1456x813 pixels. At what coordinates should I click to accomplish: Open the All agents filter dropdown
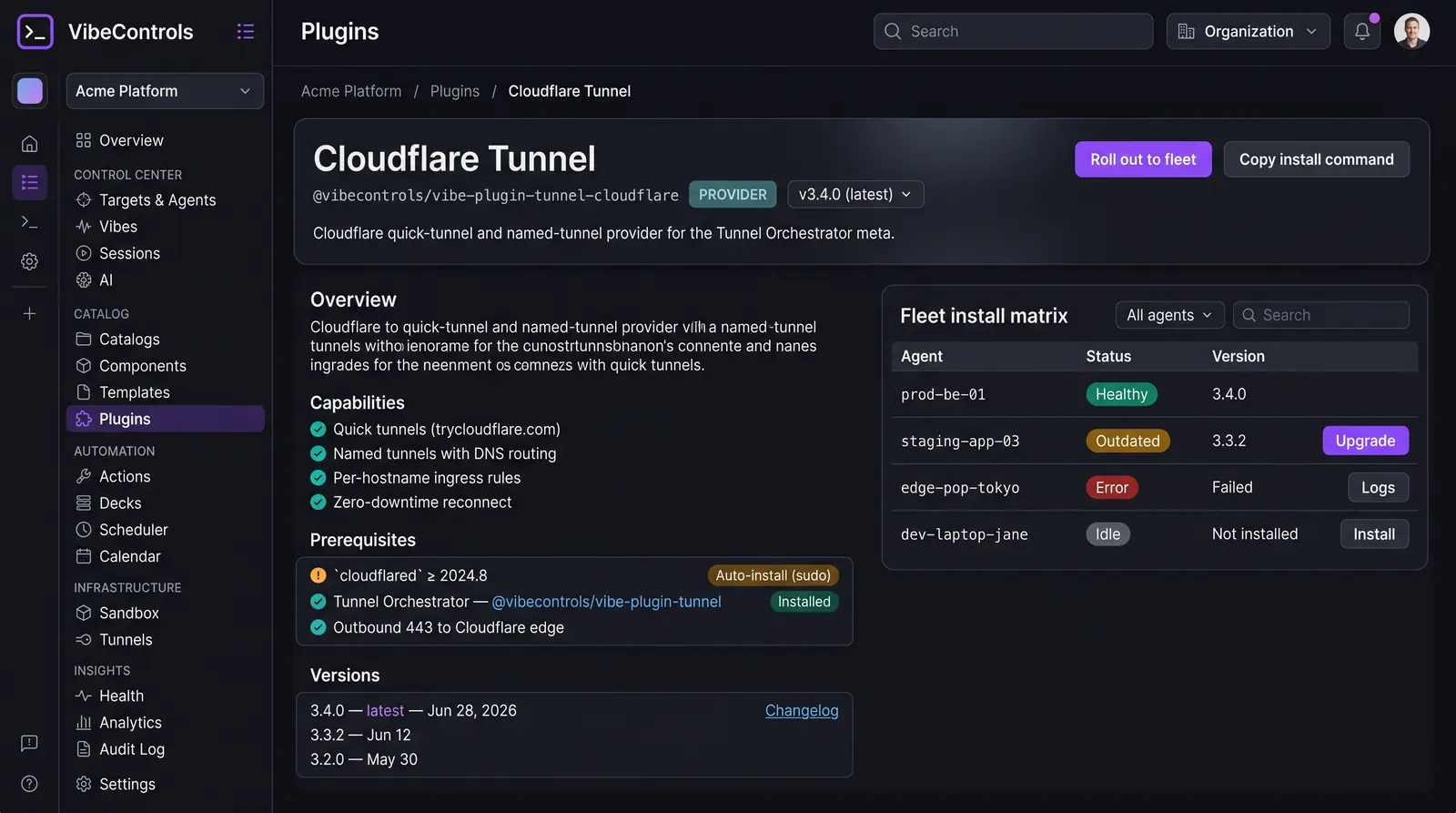[x=1169, y=315]
